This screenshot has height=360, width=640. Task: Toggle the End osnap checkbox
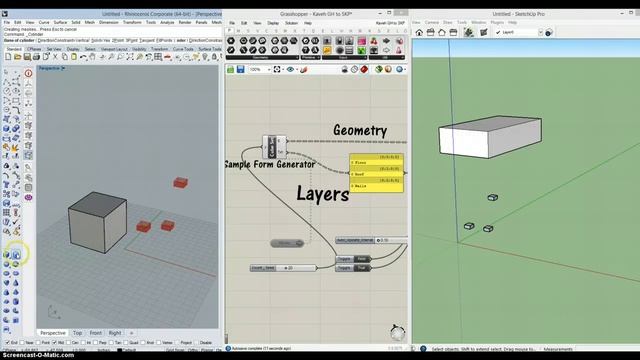(7, 342)
